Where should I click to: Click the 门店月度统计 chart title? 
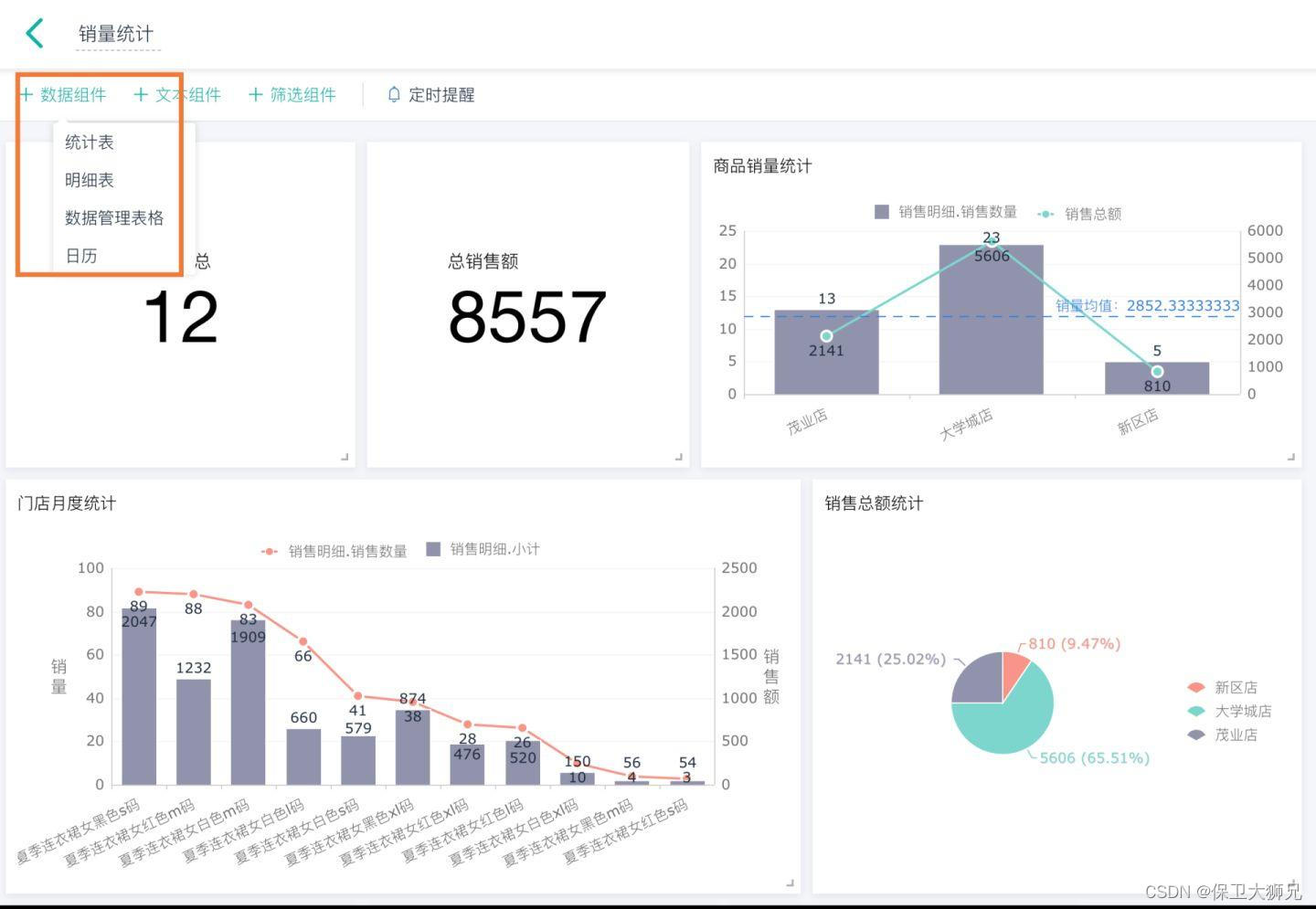[67, 503]
